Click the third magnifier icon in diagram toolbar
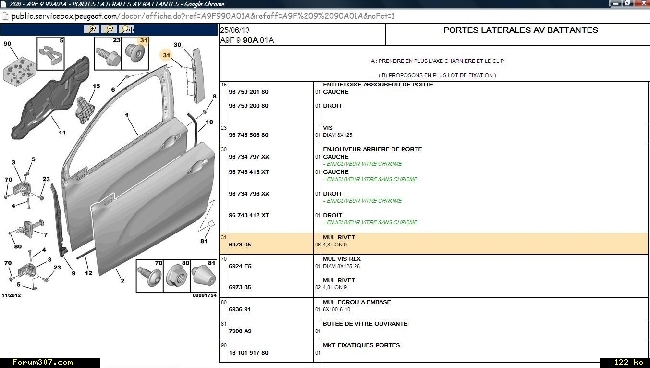 [x=126, y=29]
